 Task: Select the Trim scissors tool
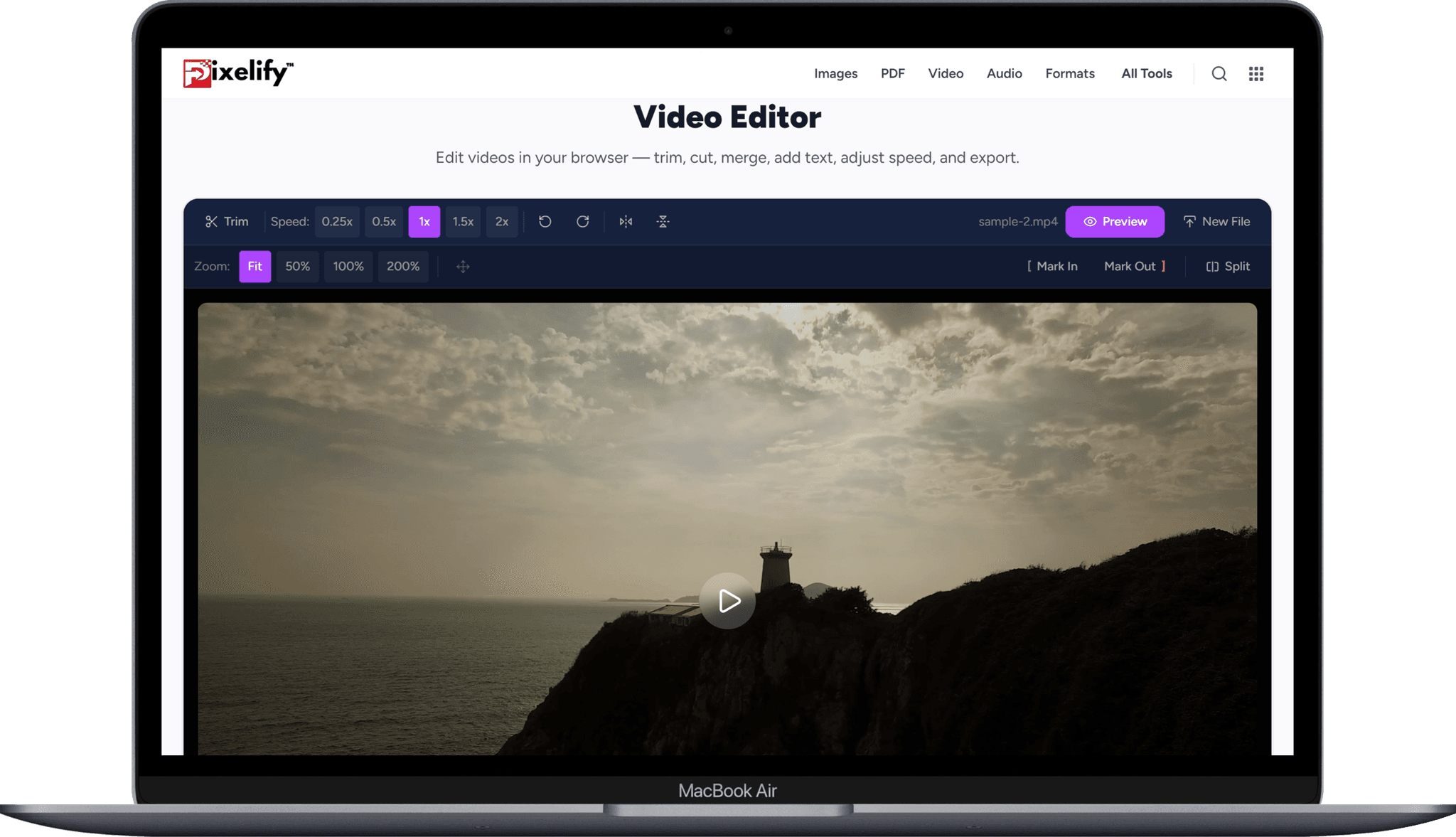226,221
